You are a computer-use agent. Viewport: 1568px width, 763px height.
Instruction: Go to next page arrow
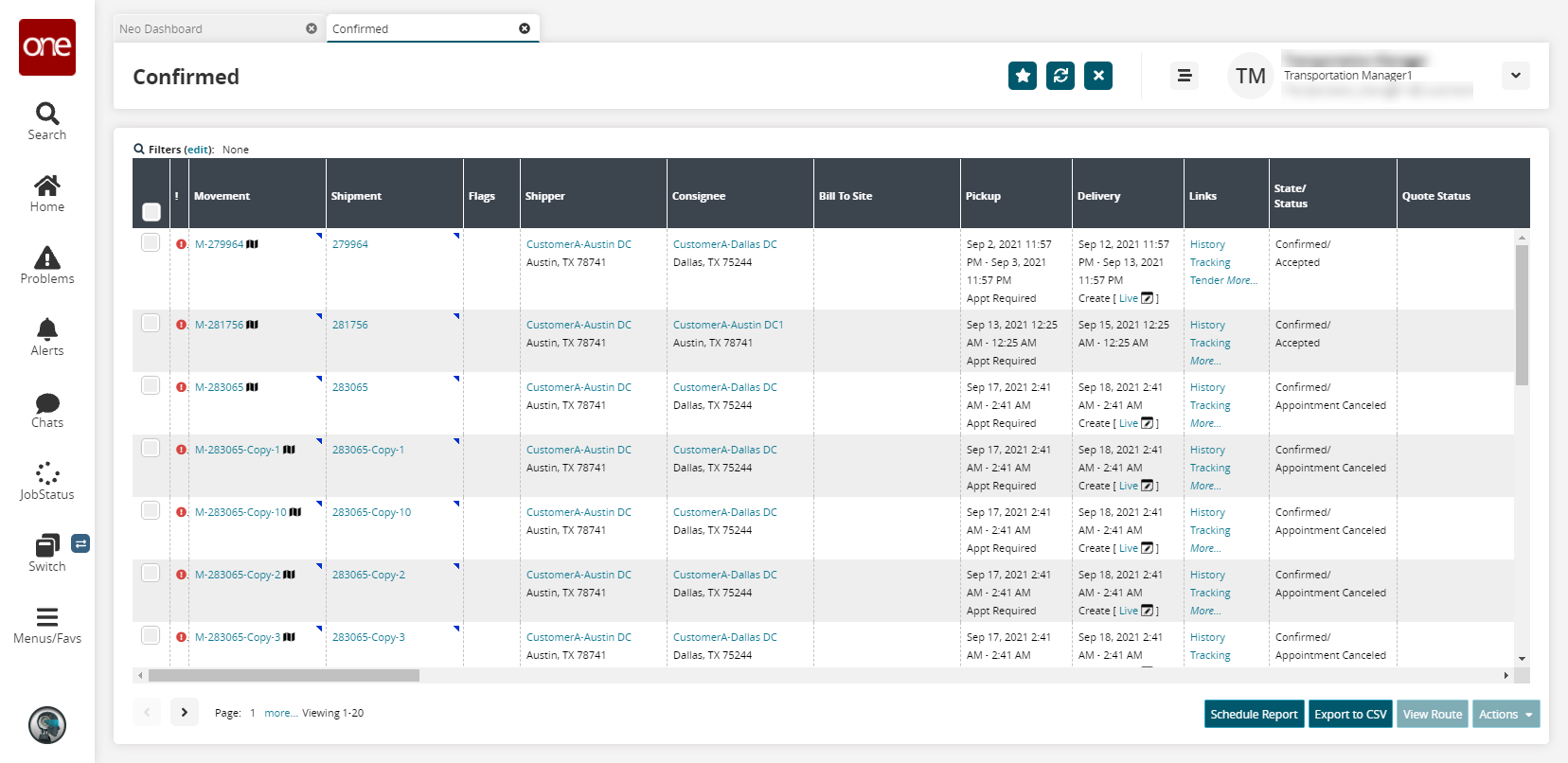[185, 713]
